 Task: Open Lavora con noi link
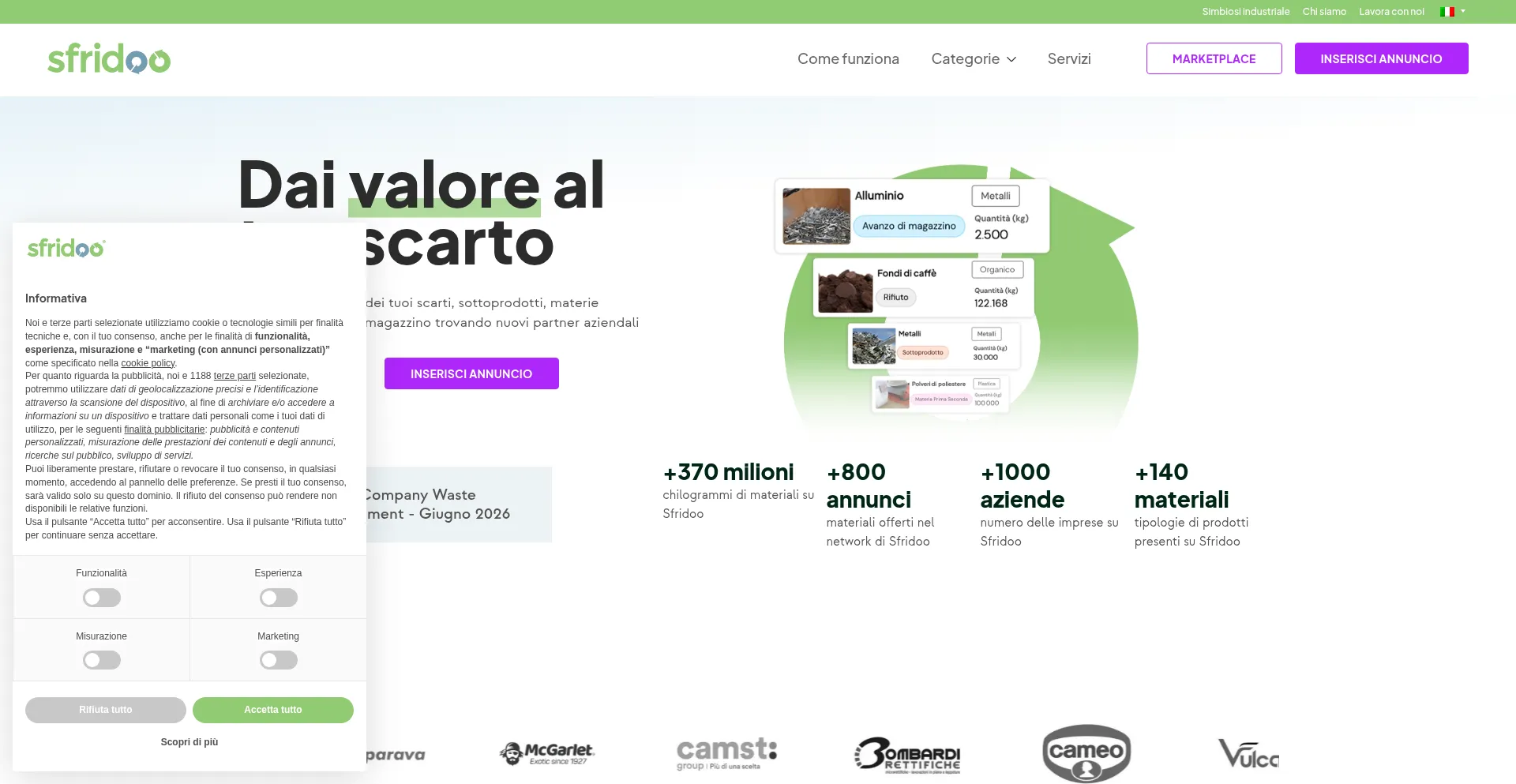coord(1391,12)
